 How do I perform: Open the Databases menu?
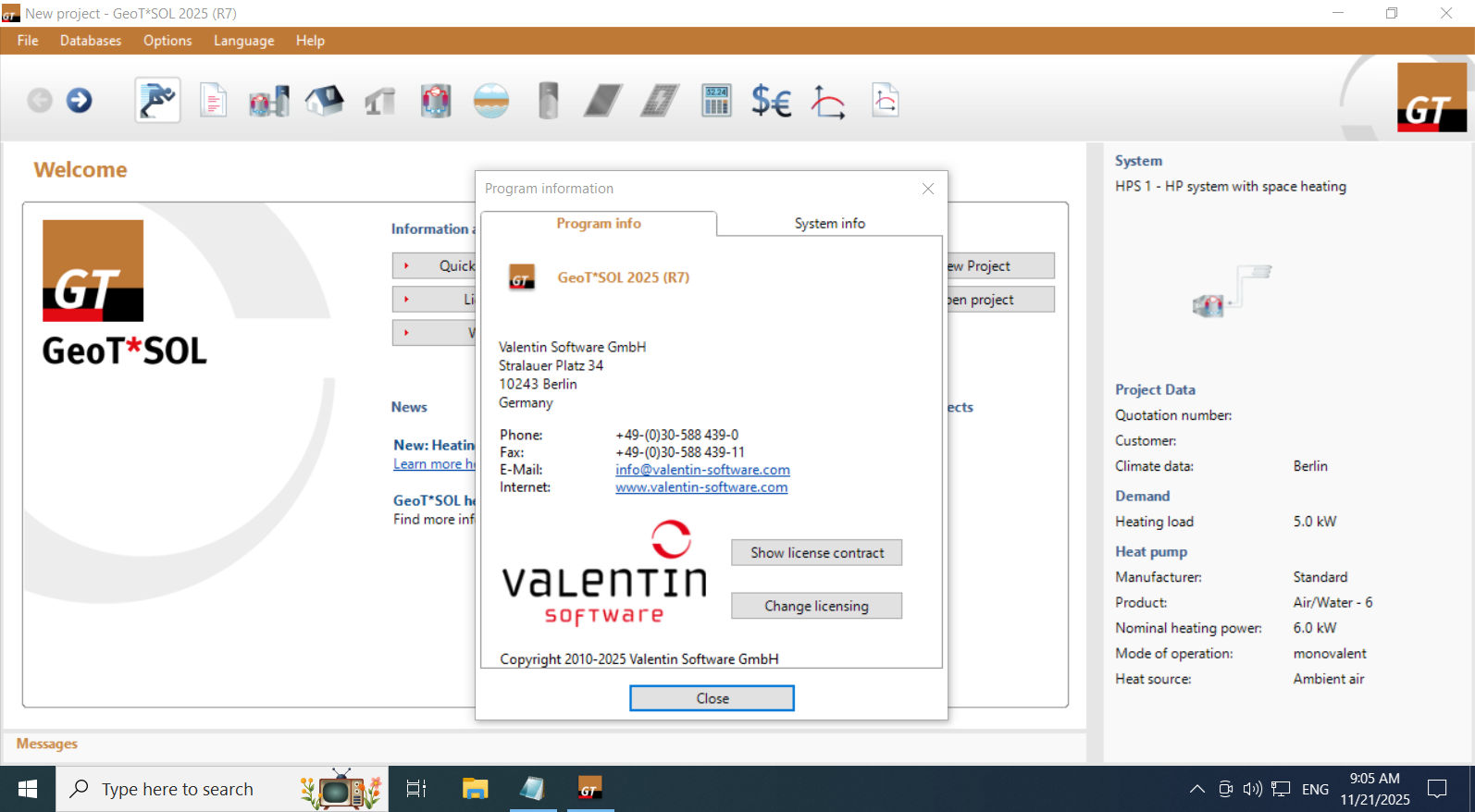pos(91,41)
